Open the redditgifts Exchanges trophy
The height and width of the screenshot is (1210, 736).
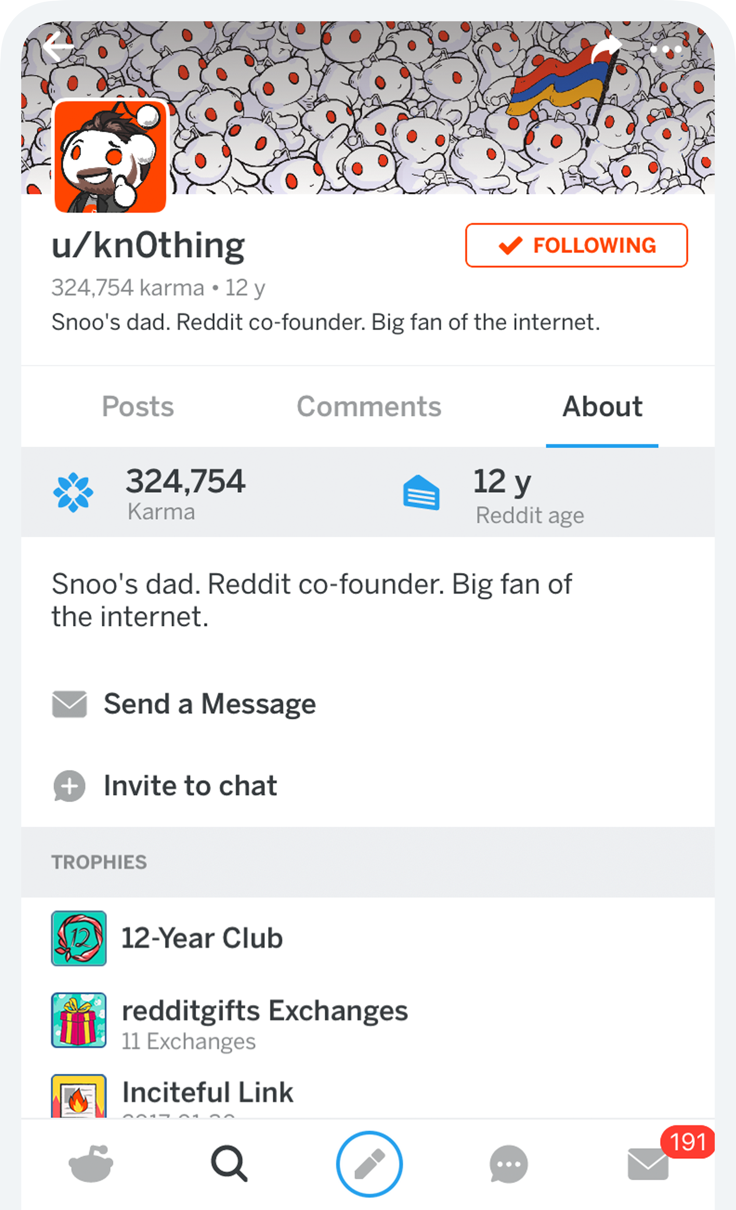(x=264, y=1011)
